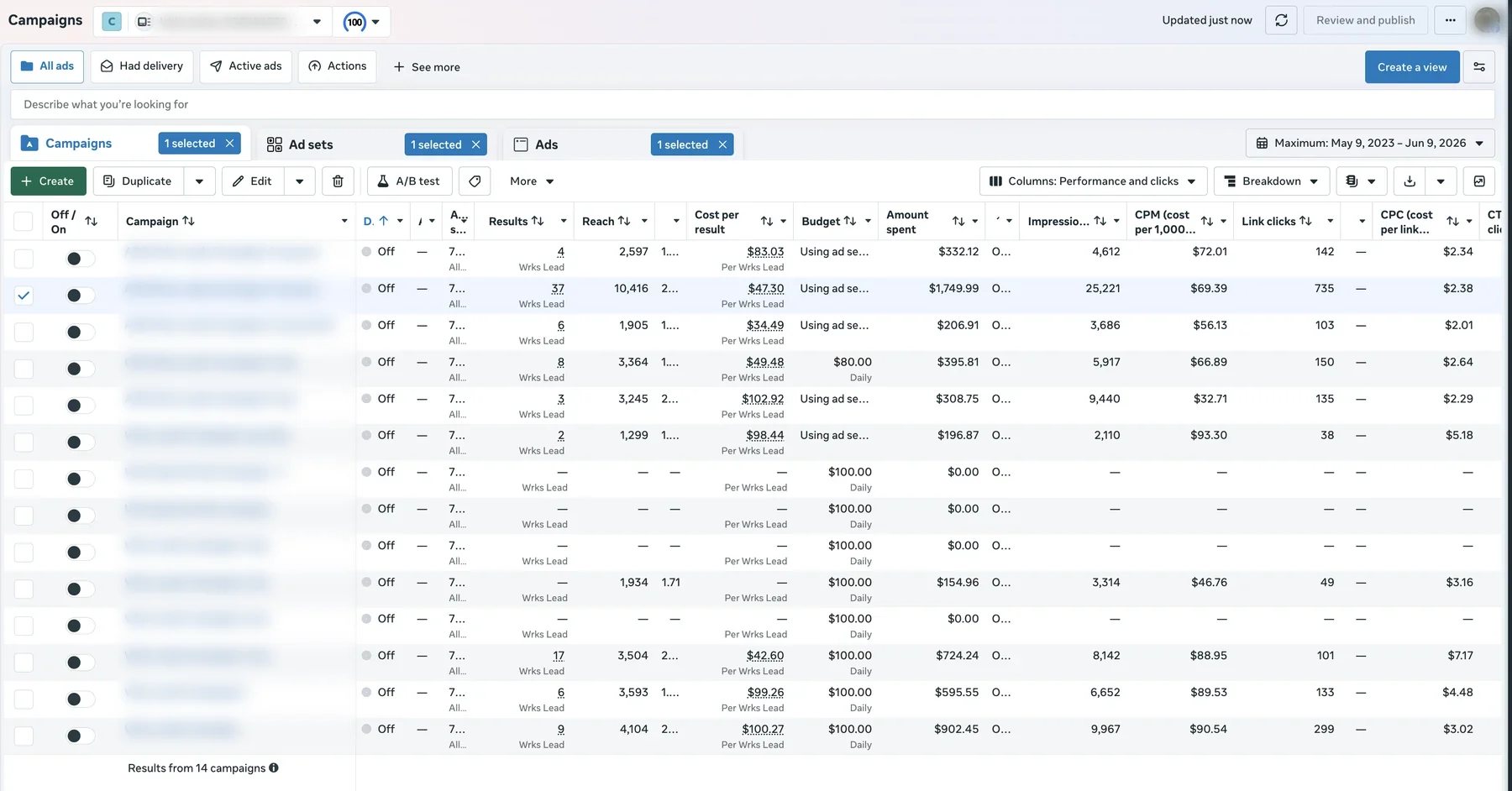1512x791 pixels.
Task: Open the three-dots more options menu
Action: tap(1450, 20)
